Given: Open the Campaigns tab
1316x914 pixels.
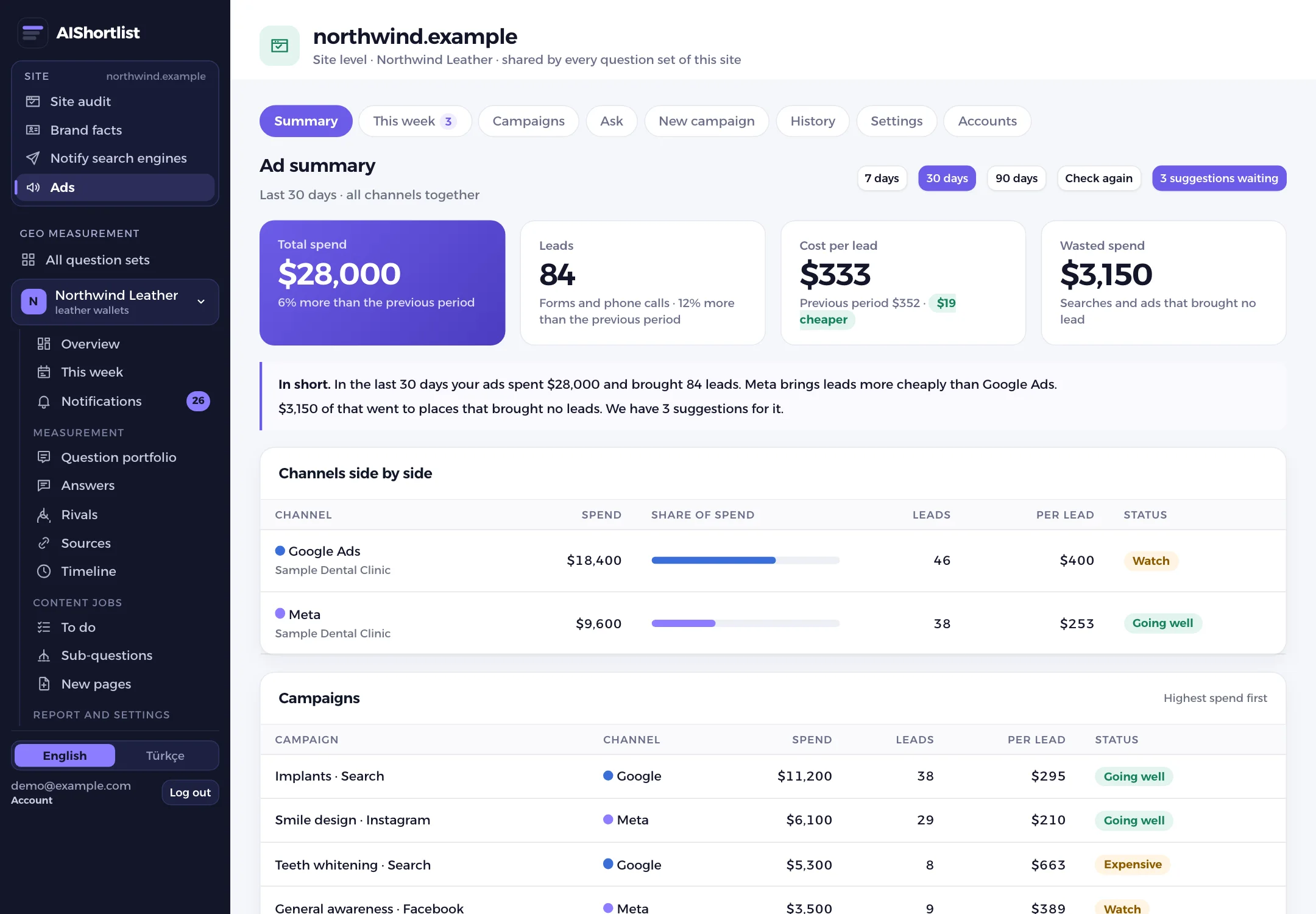Looking at the screenshot, I should [528, 121].
